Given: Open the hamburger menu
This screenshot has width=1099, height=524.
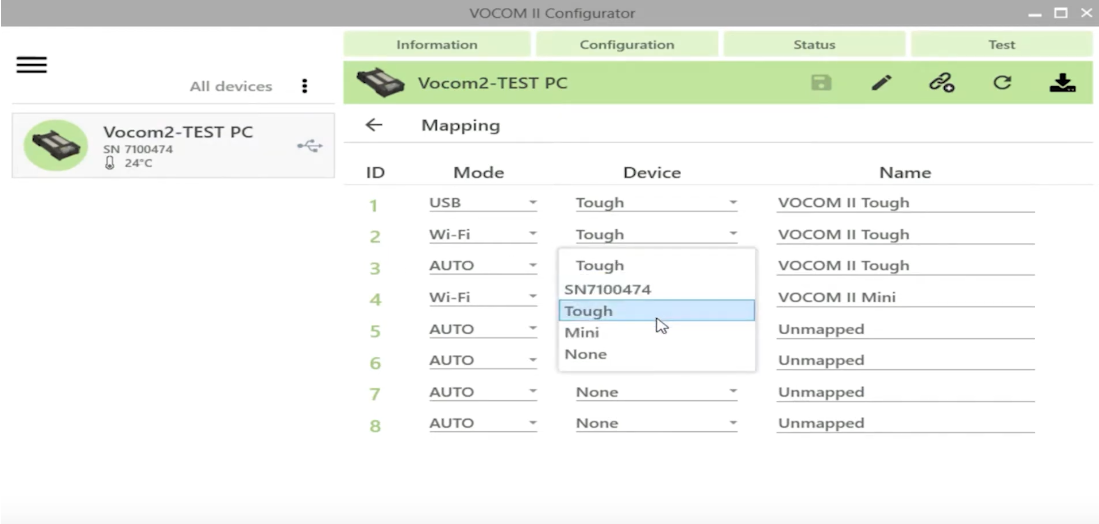Looking at the screenshot, I should coord(32,65).
